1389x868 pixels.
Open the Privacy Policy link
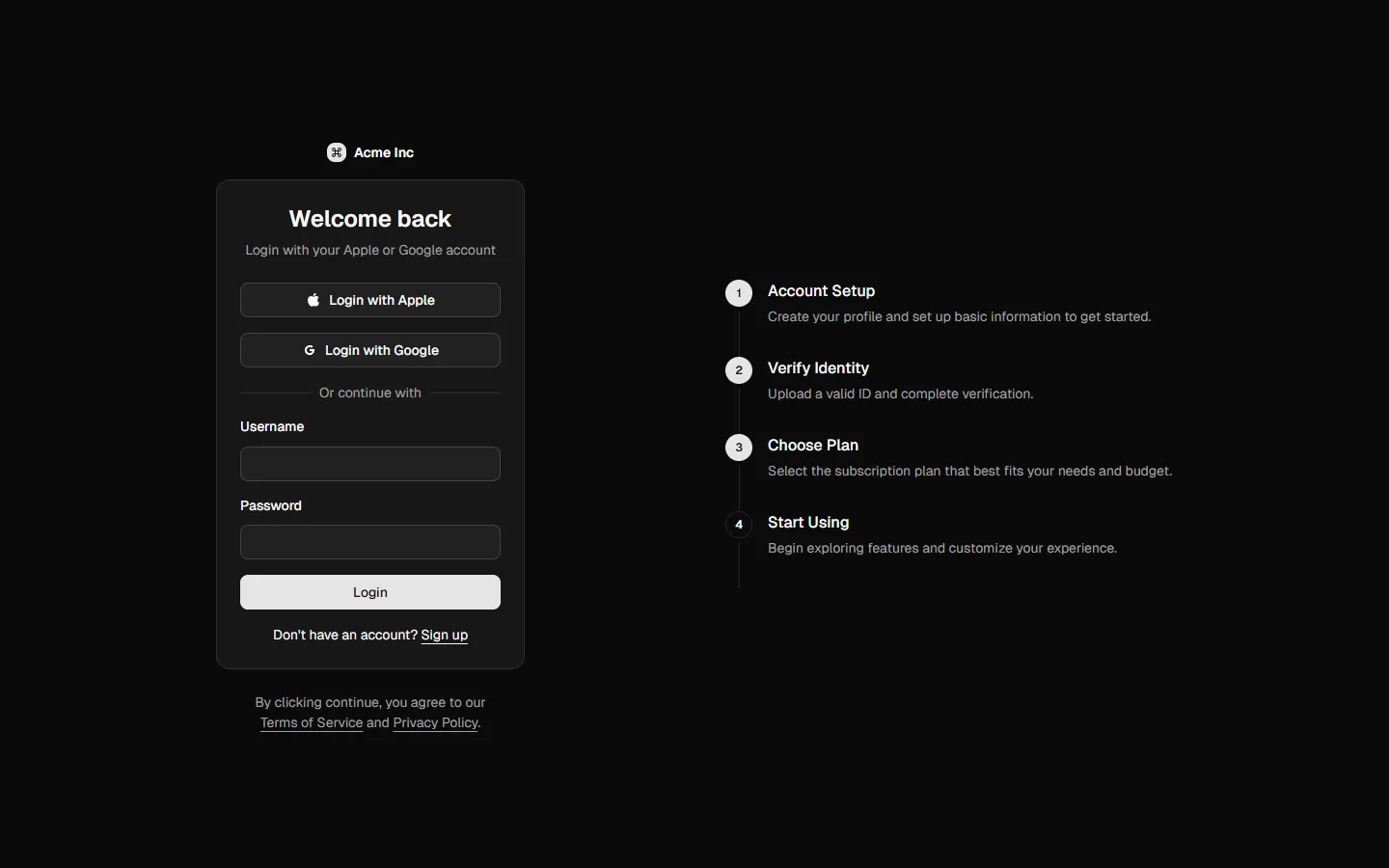pos(435,722)
